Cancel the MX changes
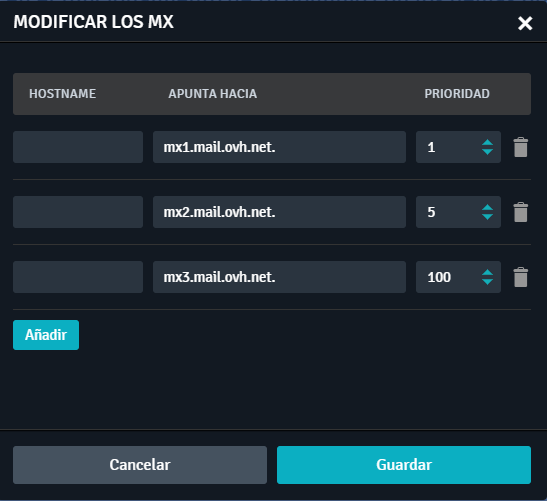Viewport: 547px width, 501px height. (140, 465)
